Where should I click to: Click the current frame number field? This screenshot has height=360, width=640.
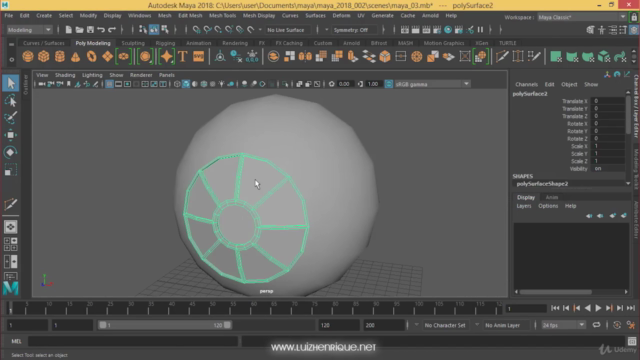pyautogui.click(x=526, y=309)
